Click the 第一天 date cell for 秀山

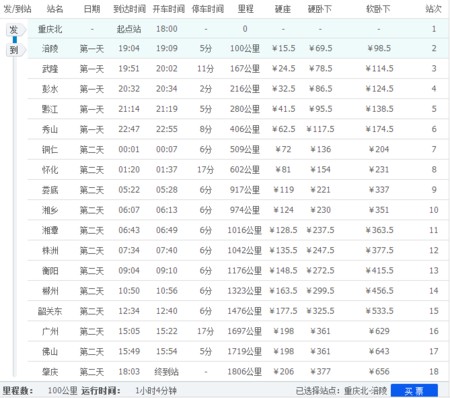click(x=92, y=129)
